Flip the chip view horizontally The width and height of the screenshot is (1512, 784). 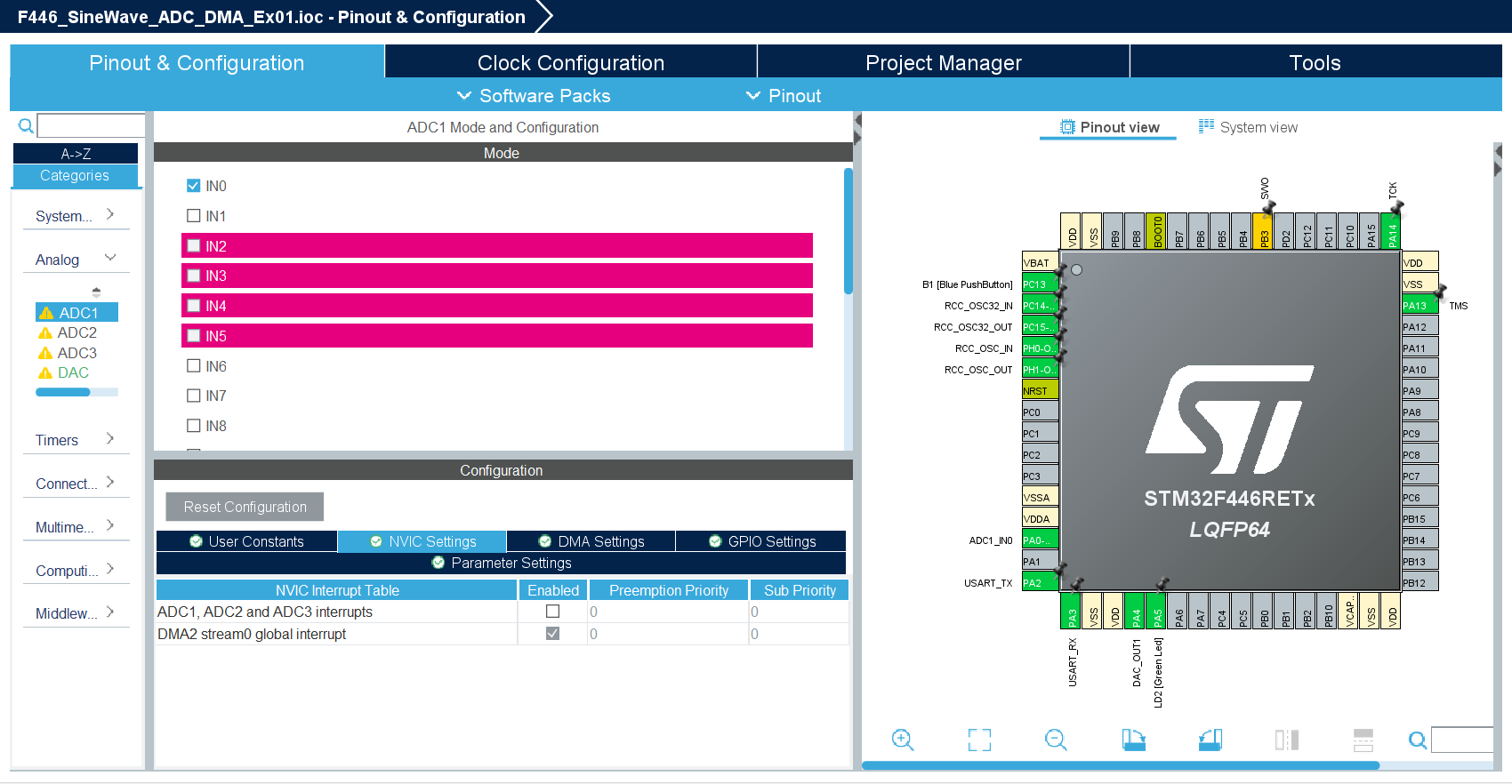coord(1287,740)
